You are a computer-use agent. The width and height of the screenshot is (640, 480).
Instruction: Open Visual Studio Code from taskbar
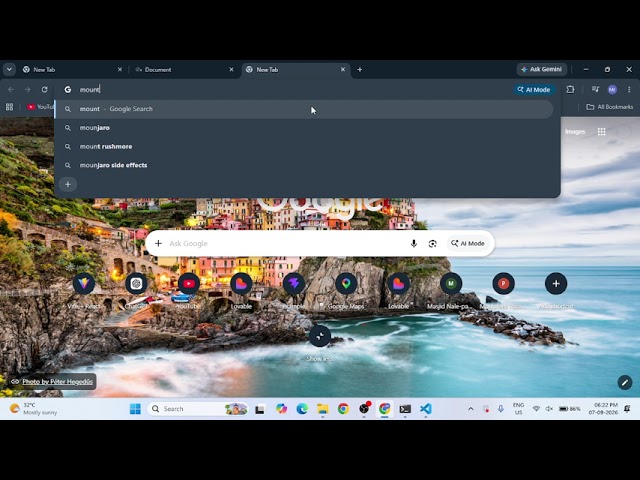(426, 409)
